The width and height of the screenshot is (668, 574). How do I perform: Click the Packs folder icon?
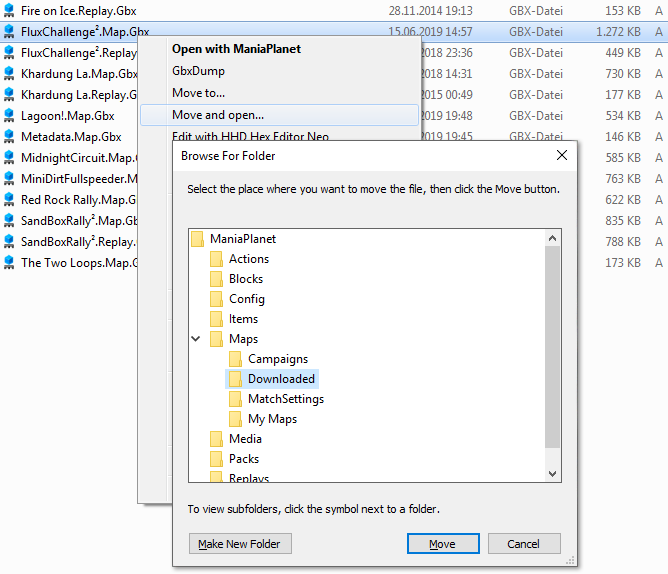click(216, 459)
